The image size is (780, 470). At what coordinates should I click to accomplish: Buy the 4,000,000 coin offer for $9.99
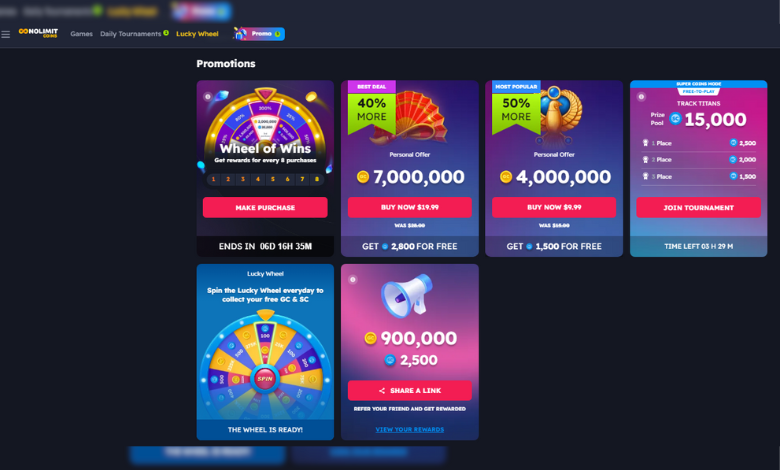(554, 207)
